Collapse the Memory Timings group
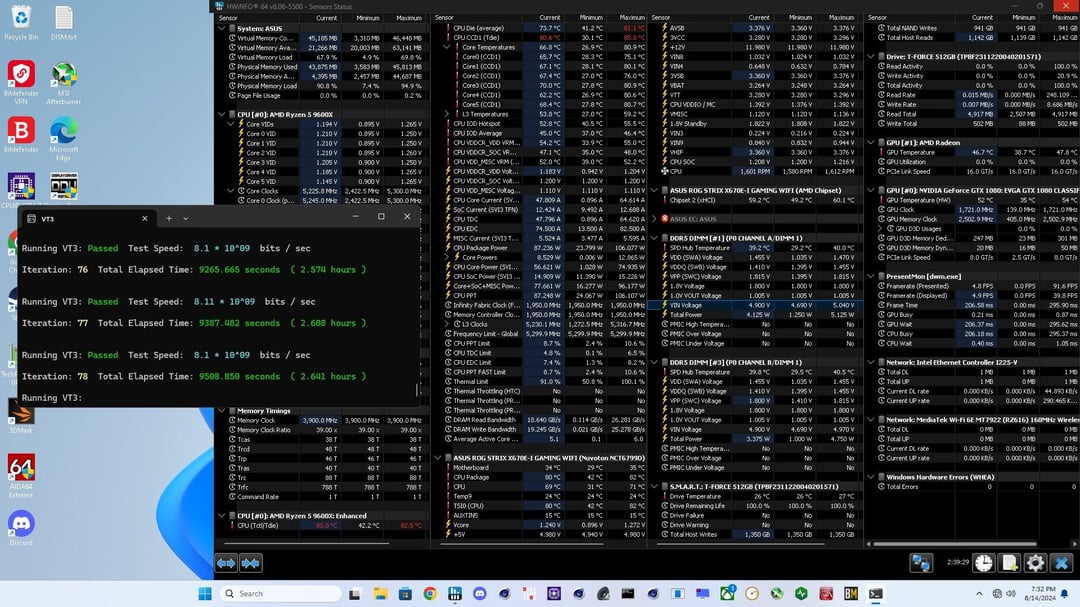Viewport: 1080px width, 607px height. (x=222, y=411)
